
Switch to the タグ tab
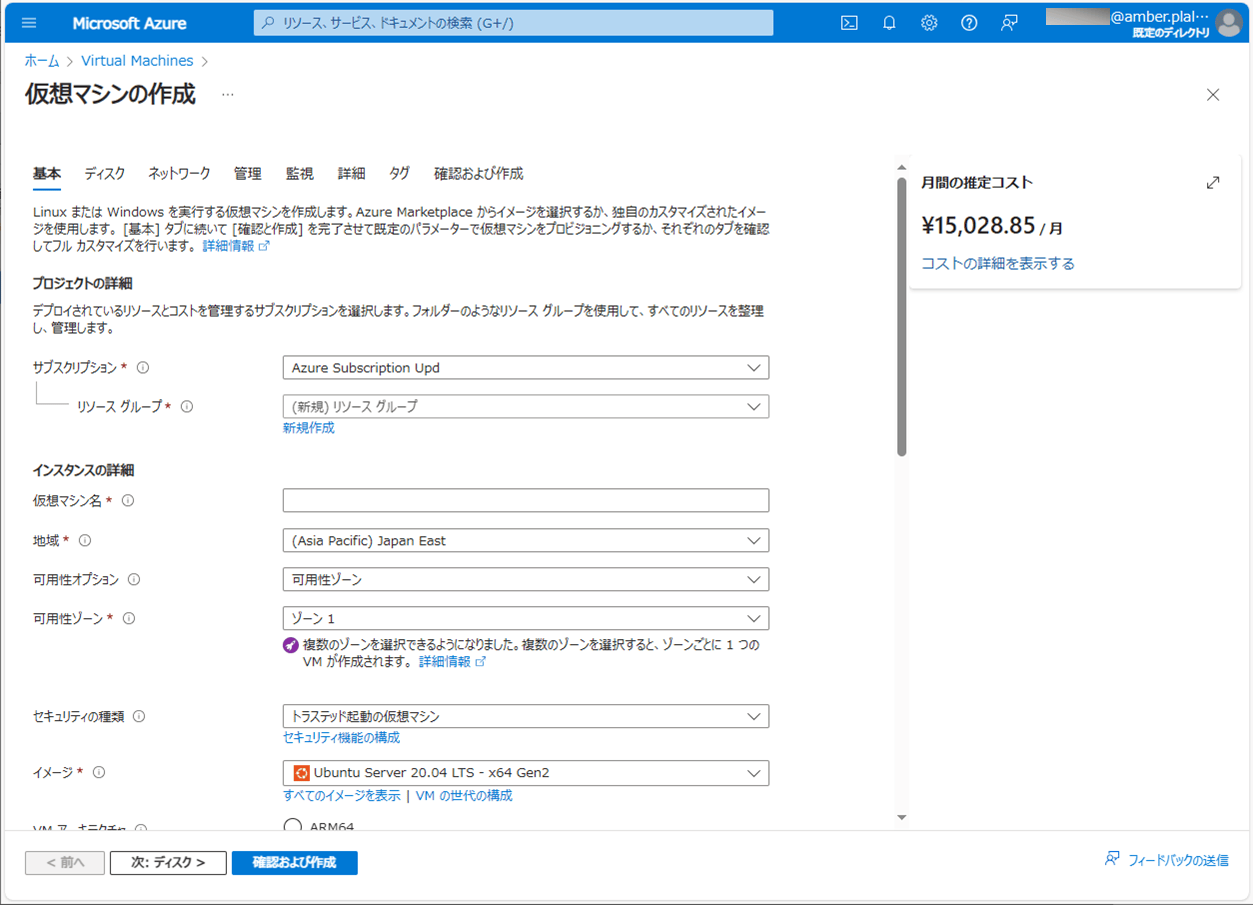[x=400, y=174]
